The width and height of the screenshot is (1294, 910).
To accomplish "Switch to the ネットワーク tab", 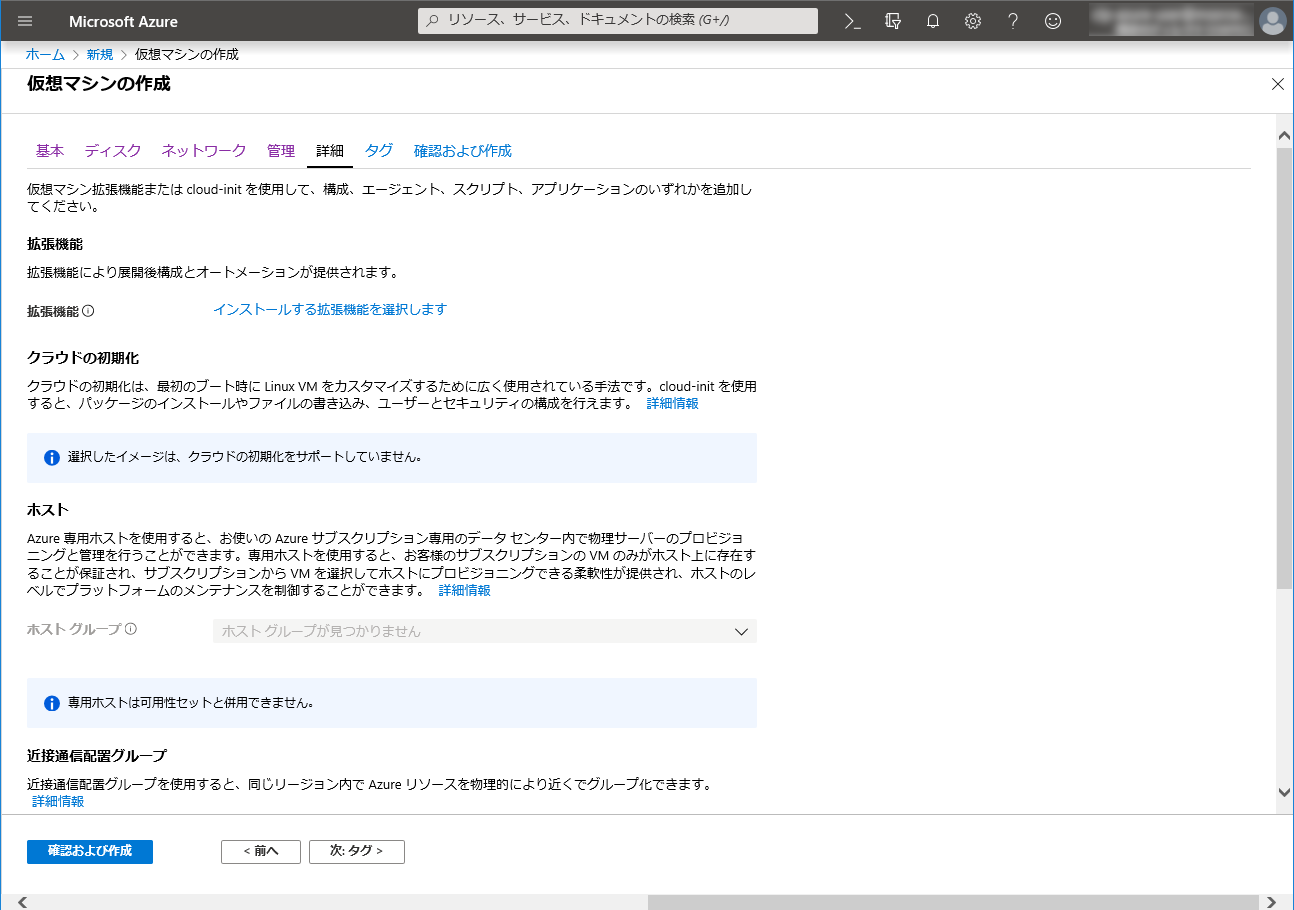I will 204,151.
